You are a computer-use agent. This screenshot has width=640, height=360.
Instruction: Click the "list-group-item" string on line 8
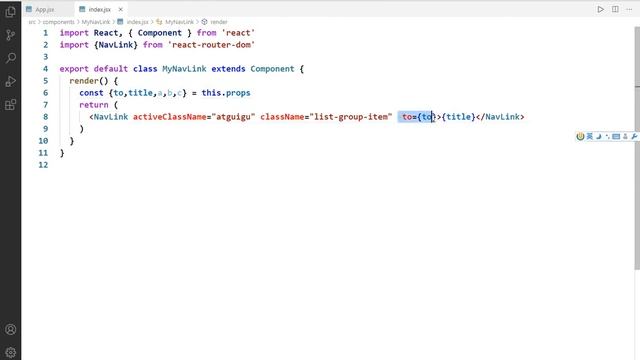(351, 117)
